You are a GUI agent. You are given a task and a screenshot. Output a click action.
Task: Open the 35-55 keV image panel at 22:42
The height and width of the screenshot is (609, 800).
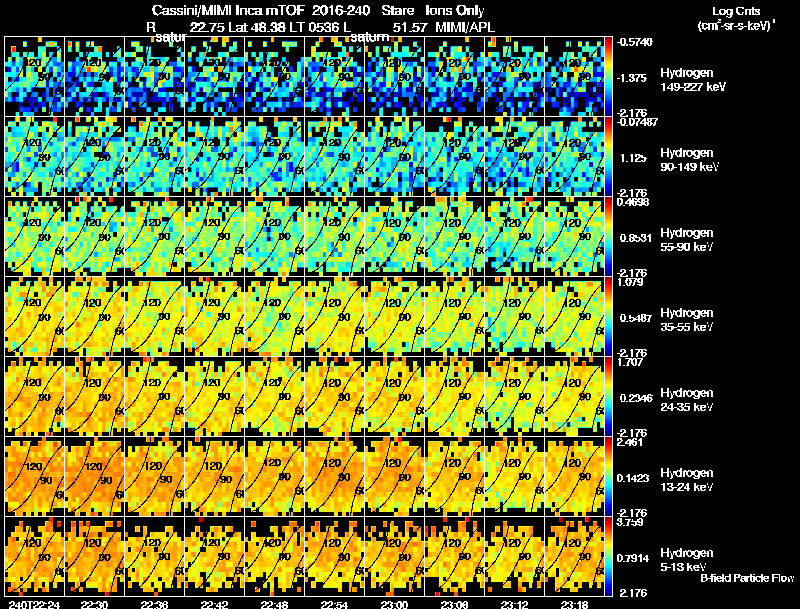tap(214, 317)
